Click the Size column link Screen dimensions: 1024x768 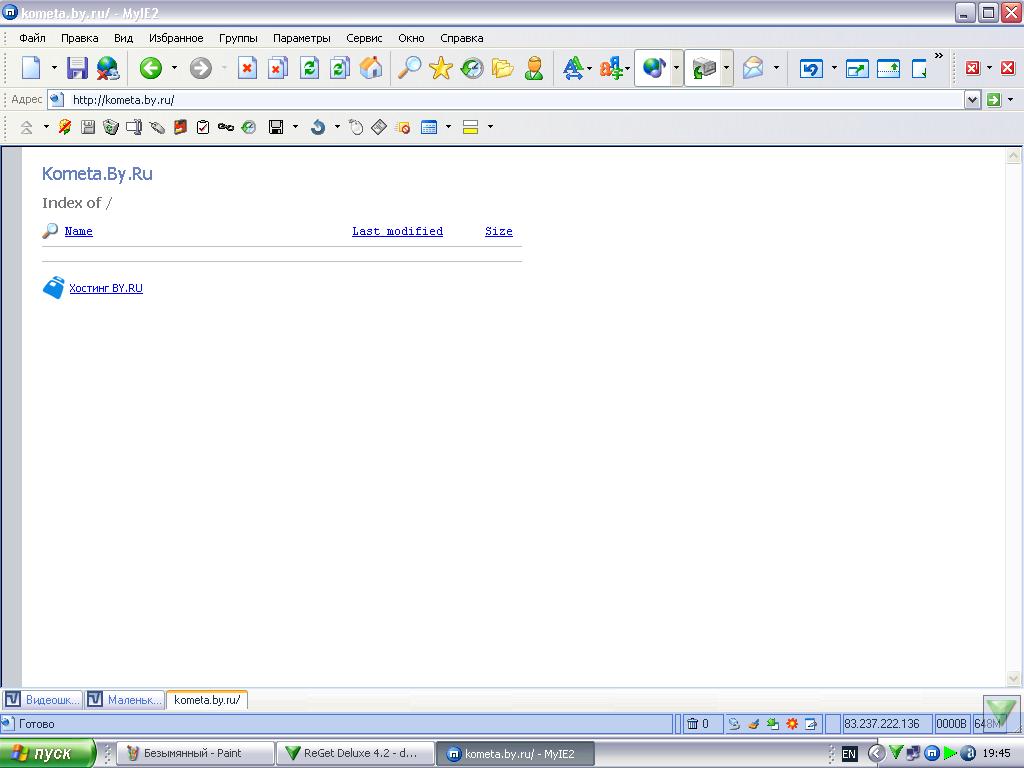click(x=498, y=231)
